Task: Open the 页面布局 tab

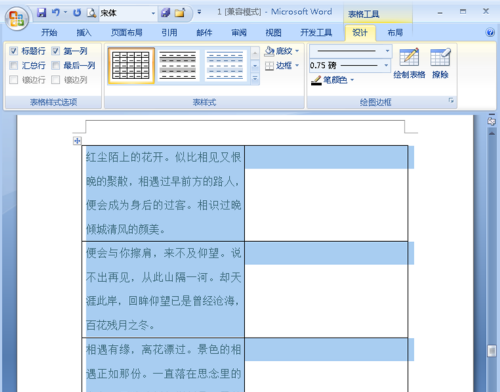Action: [127, 33]
